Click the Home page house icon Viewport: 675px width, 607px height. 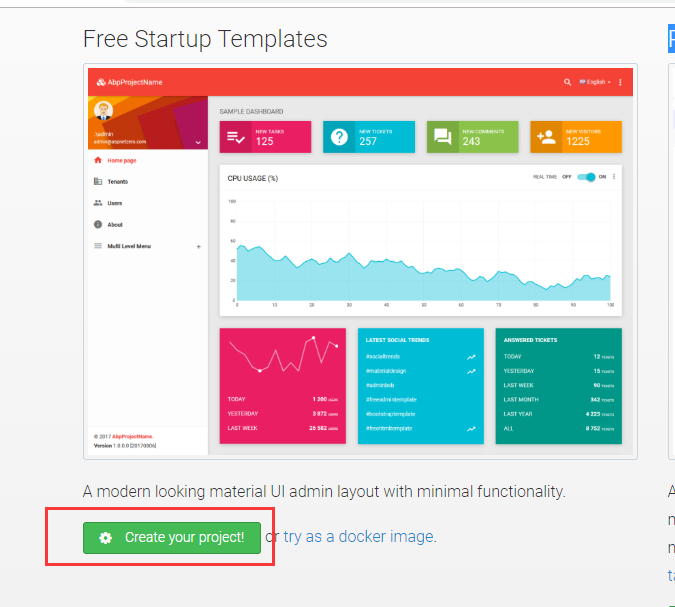click(98, 160)
